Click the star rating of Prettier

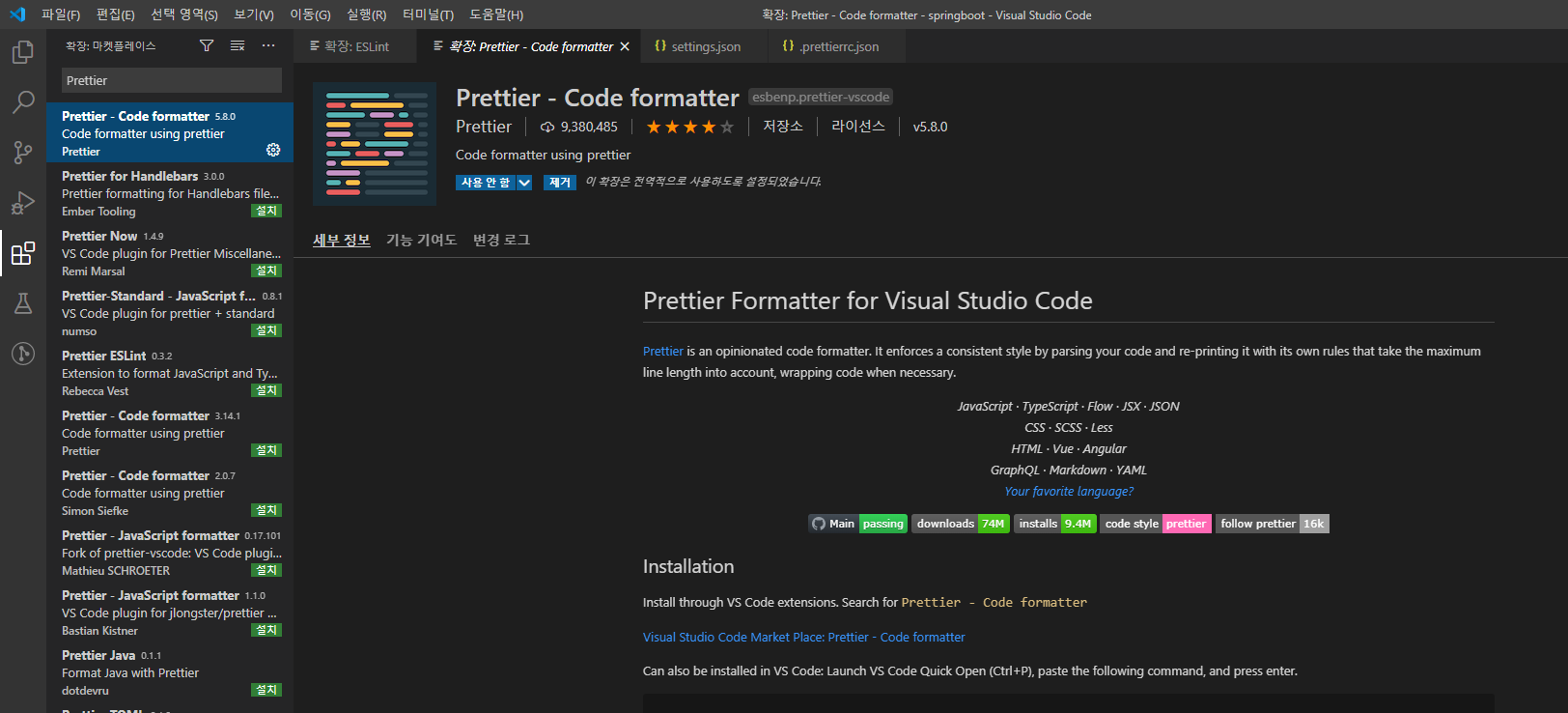pyautogui.click(x=689, y=127)
